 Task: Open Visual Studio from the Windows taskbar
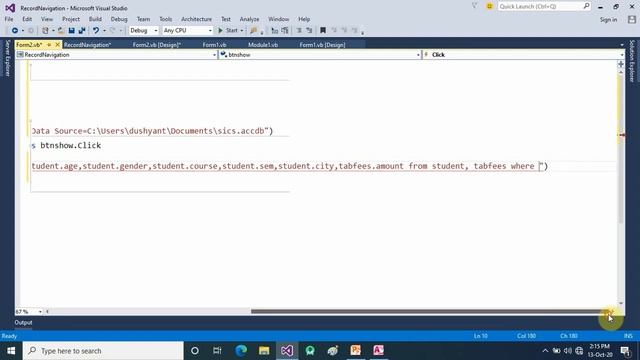pyautogui.click(x=287, y=351)
